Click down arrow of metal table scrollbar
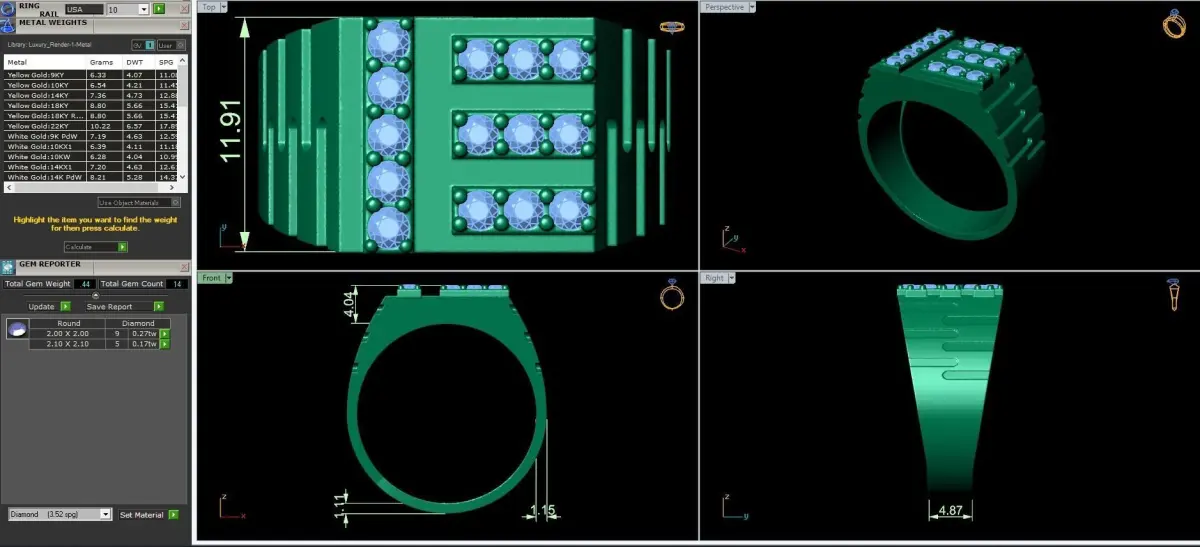Screen dimensions: 1200x547 183,177
